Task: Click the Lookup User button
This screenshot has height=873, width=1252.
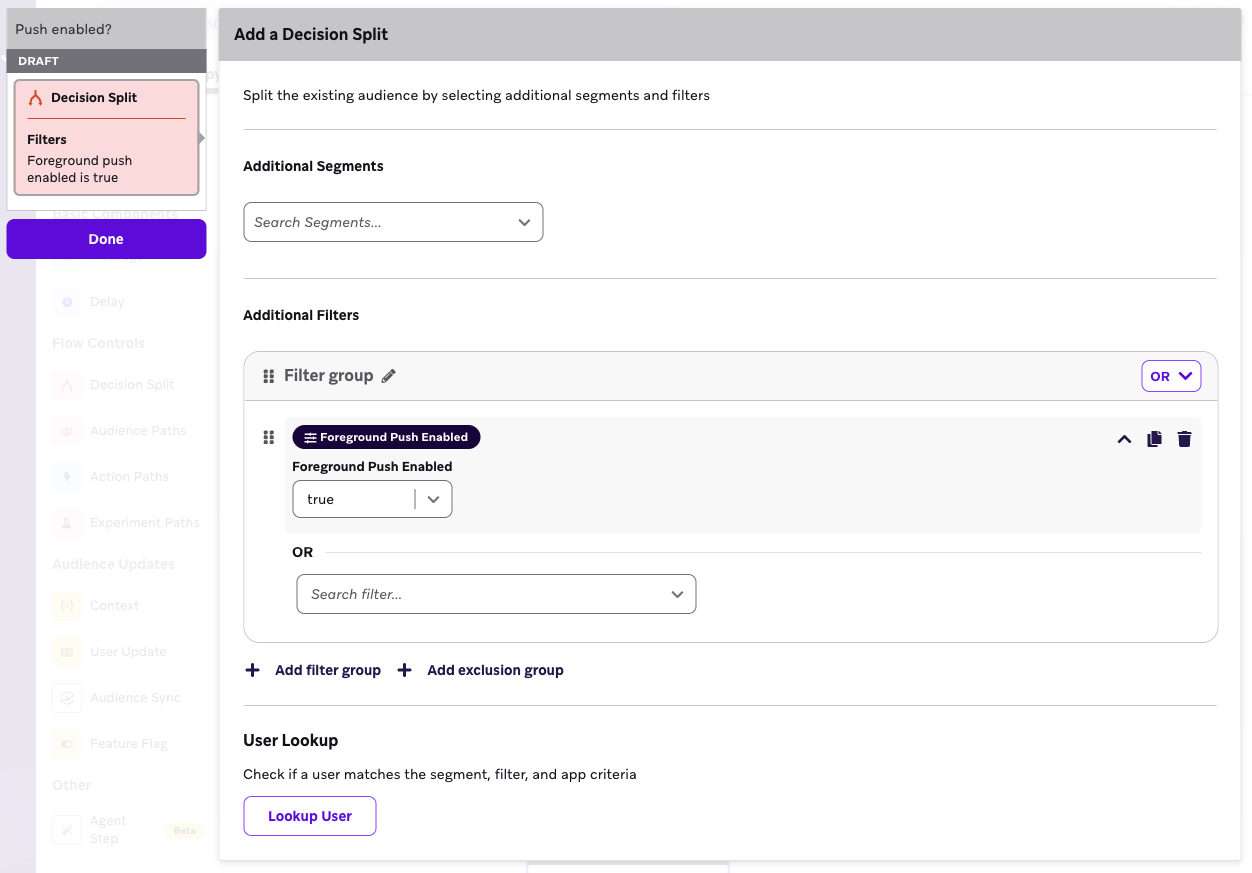Action: [310, 816]
